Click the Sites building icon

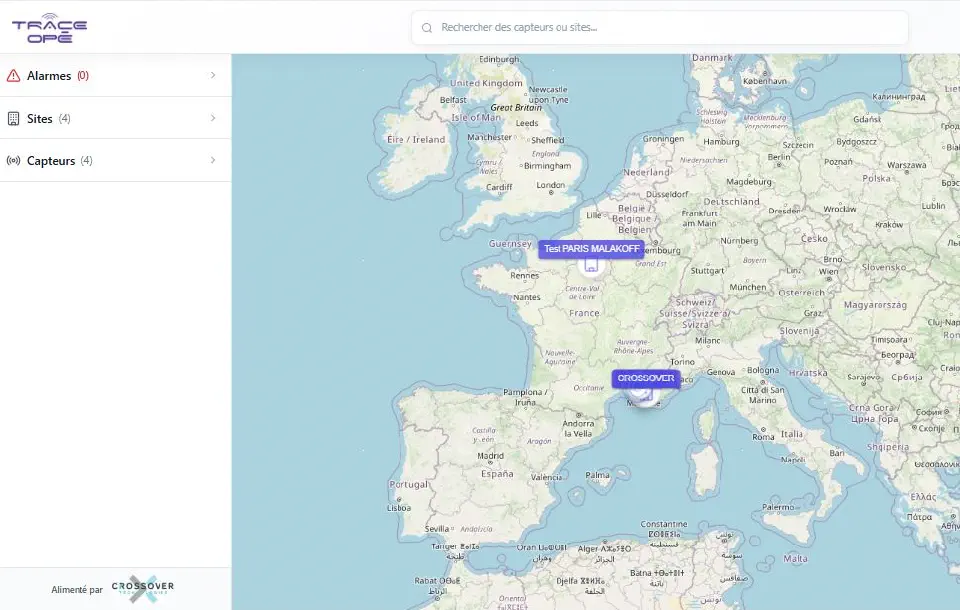tap(13, 119)
